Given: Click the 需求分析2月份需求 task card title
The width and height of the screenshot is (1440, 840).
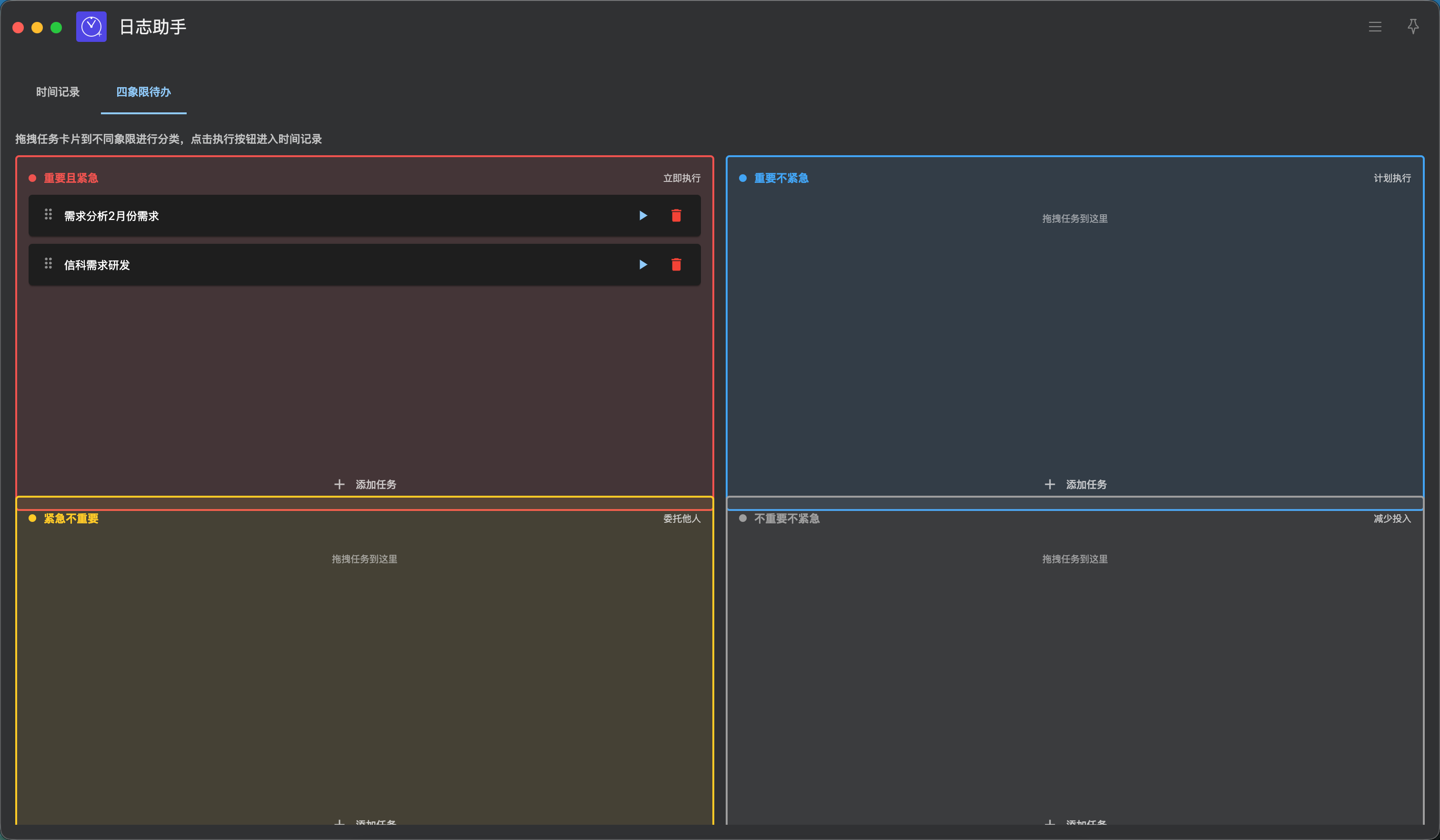Looking at the screenshot, I should tap(111, 216).
